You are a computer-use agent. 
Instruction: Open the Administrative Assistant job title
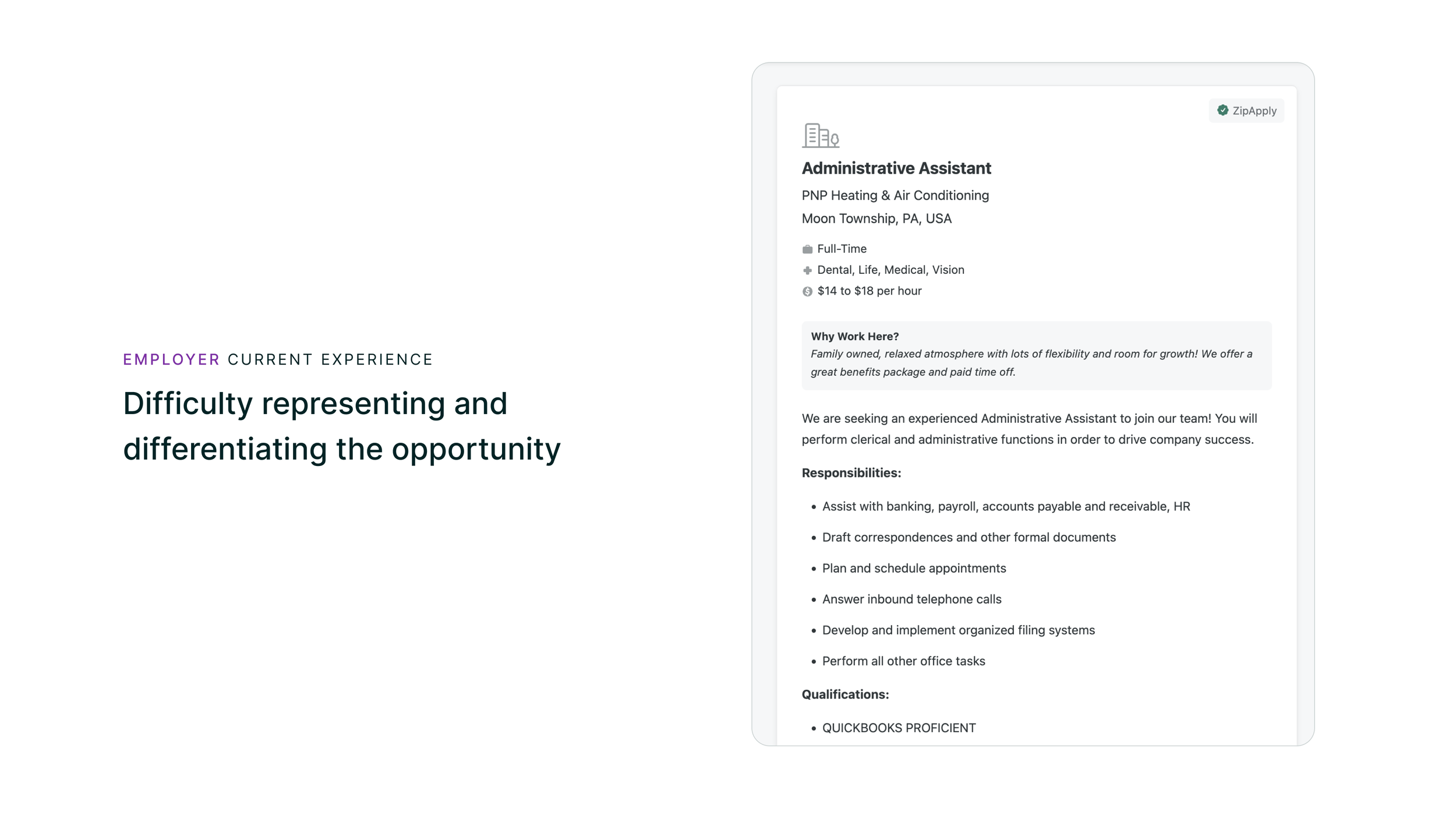tap(896, 168)
